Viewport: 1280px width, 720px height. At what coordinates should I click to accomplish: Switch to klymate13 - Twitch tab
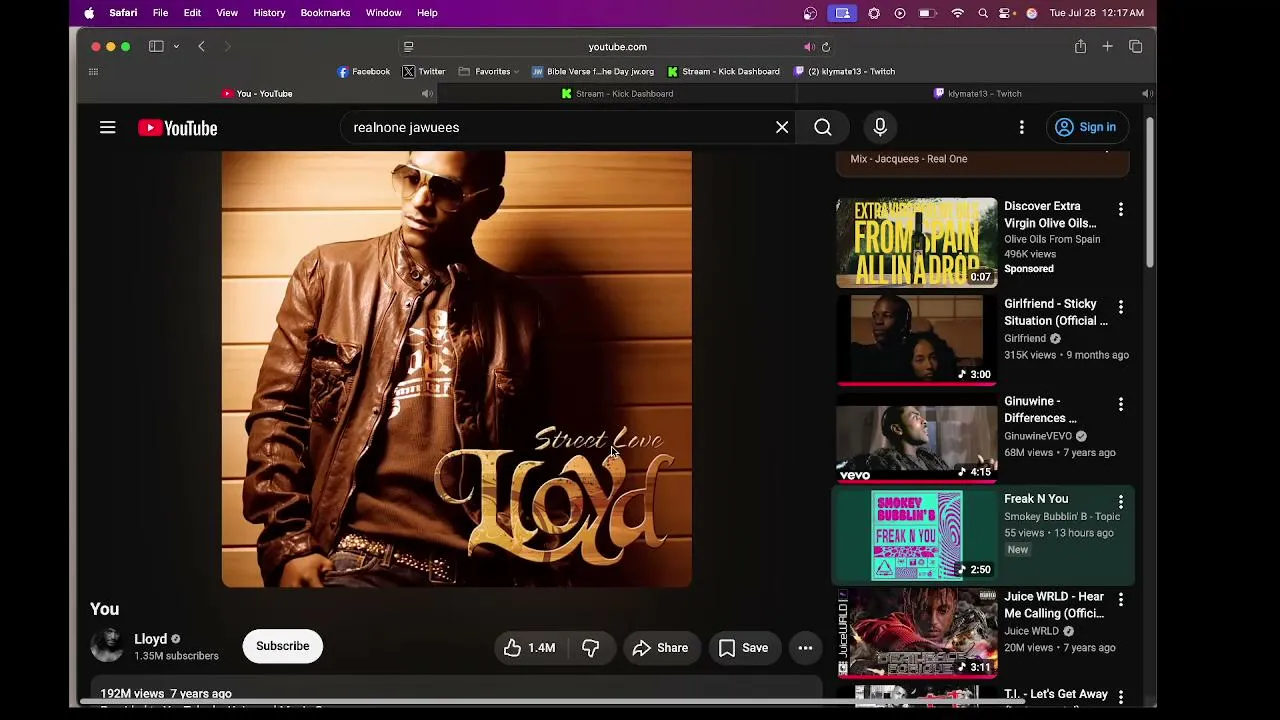[x=977, y=94]
